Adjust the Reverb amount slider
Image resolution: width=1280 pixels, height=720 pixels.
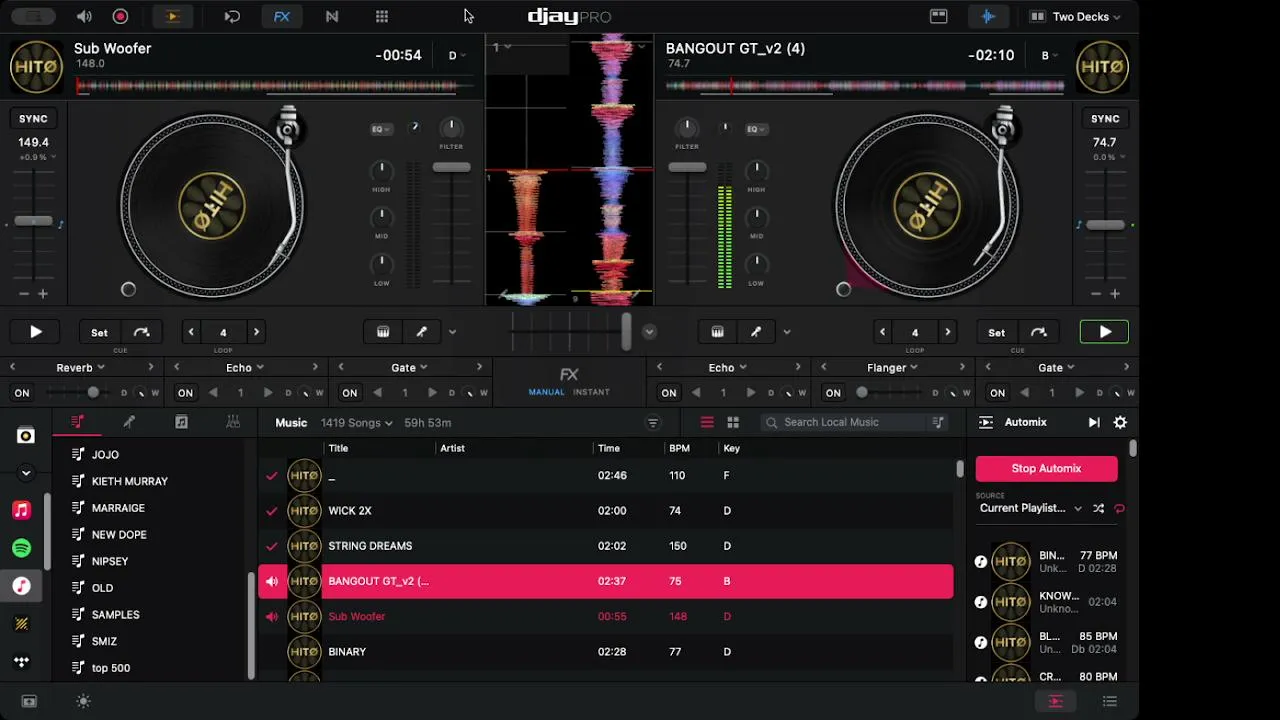[93, 393]
